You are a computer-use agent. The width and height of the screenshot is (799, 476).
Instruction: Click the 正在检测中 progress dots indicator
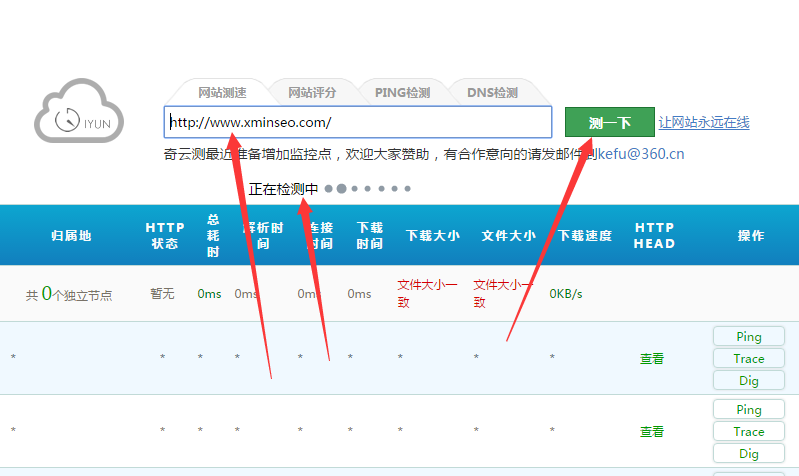(368, 188)
